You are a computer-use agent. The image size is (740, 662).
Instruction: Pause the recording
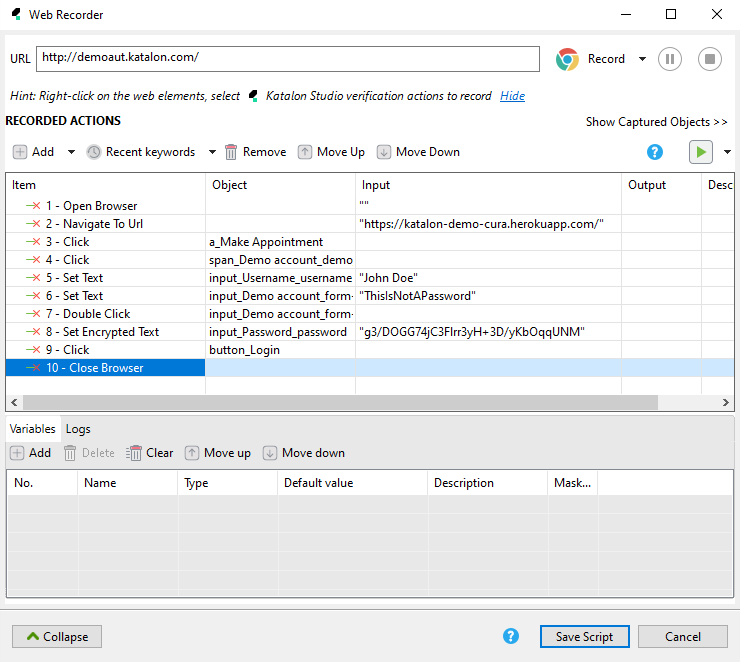pyautogui.click(x=670, y=59)
